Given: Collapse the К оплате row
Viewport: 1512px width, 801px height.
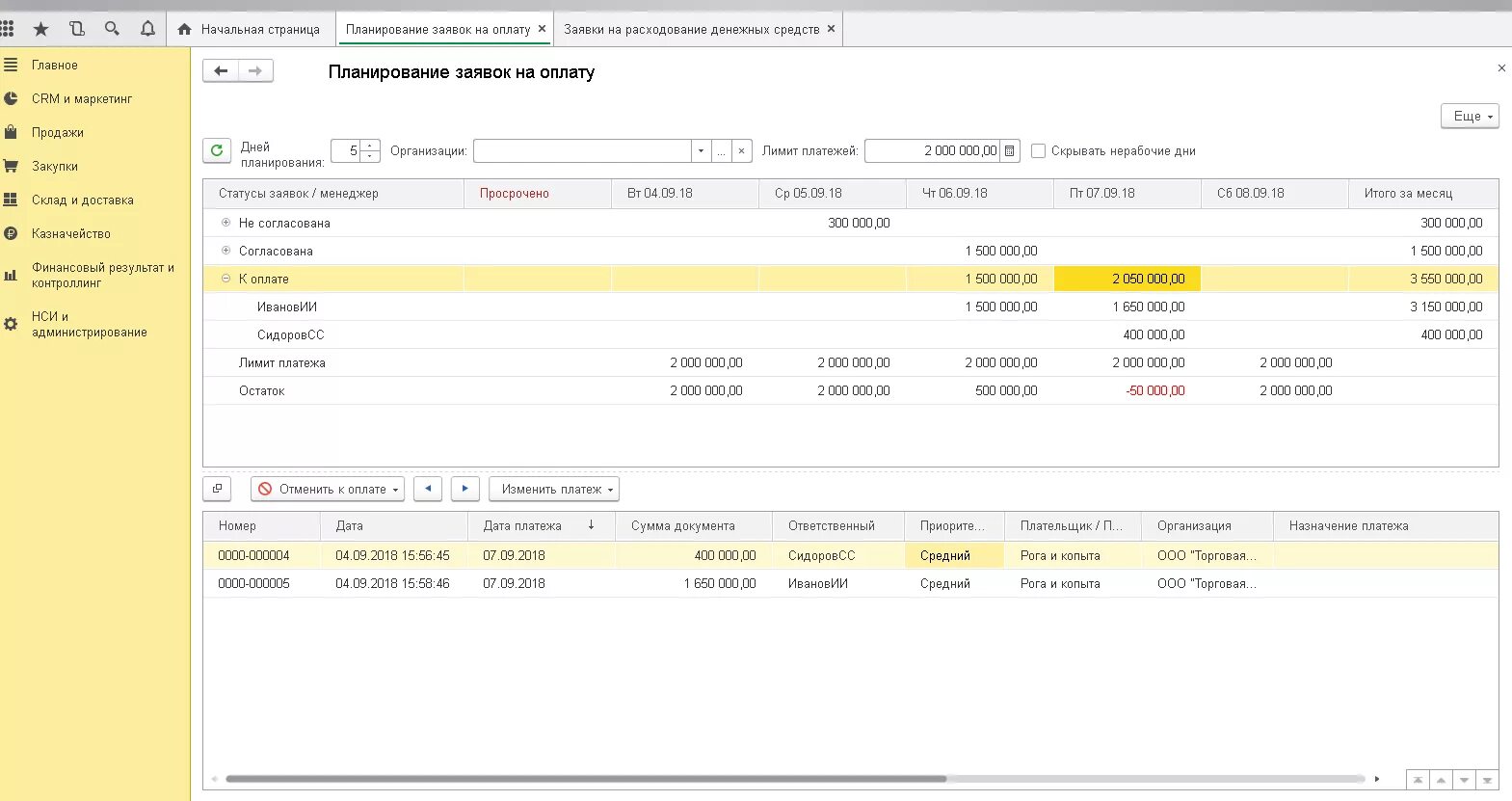Looking at the screenshot, I should click(226, 279).
